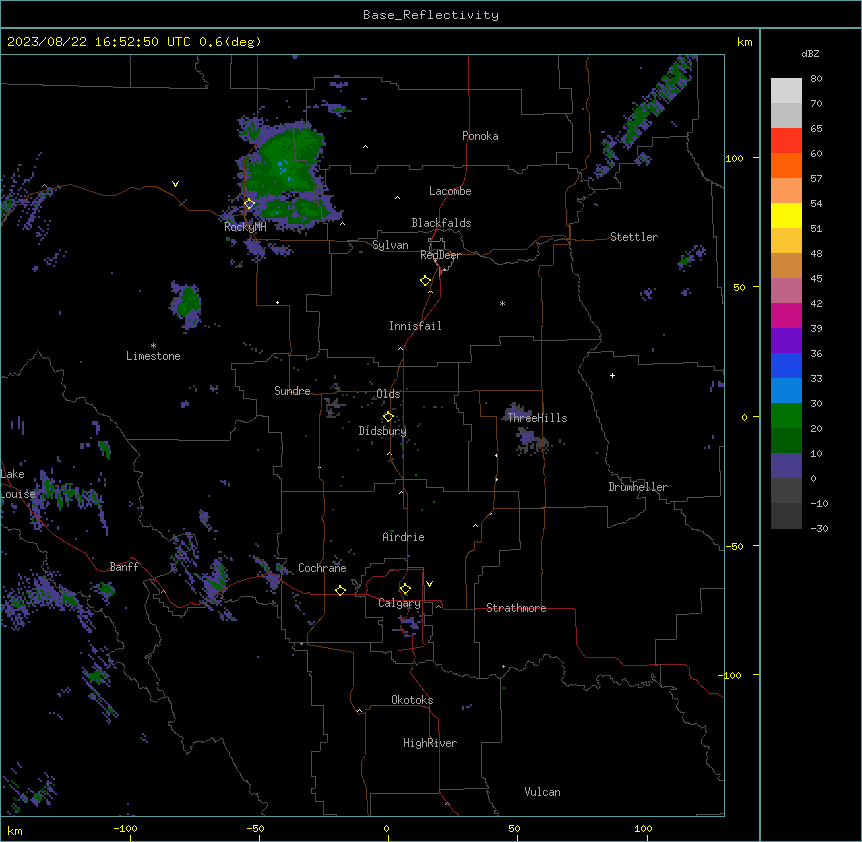
Task: Pick the yellow 51-54 dBZ legend swatch
Action: point(786,215)
